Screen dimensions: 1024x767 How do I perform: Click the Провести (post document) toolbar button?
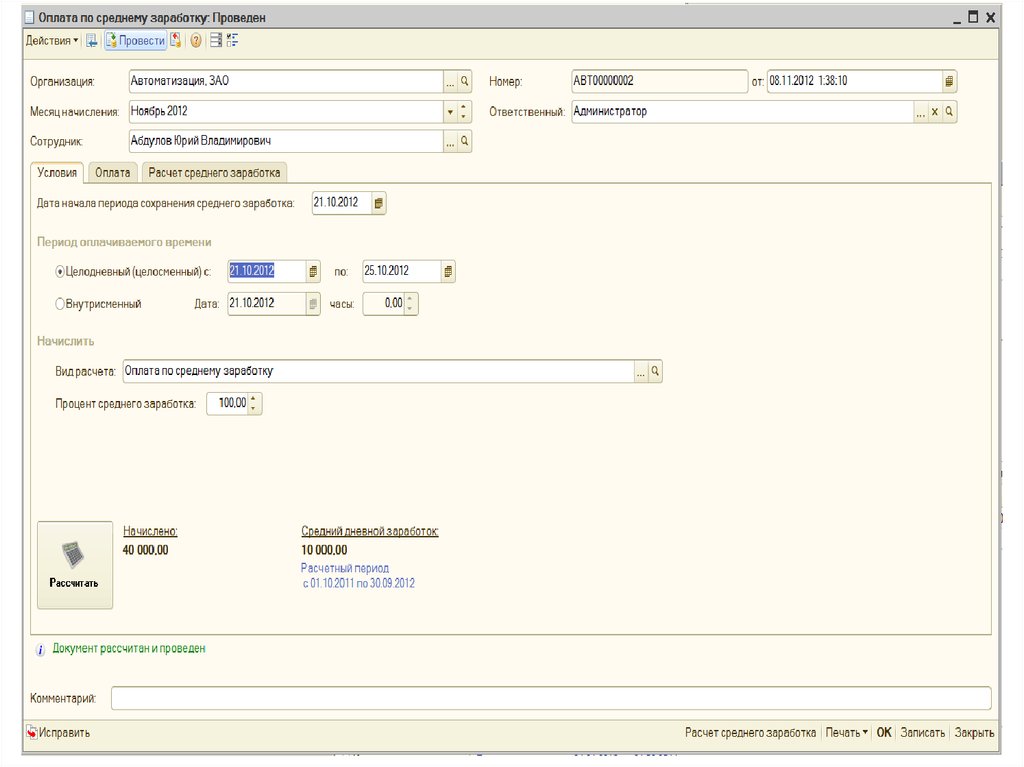click(135, 41)
